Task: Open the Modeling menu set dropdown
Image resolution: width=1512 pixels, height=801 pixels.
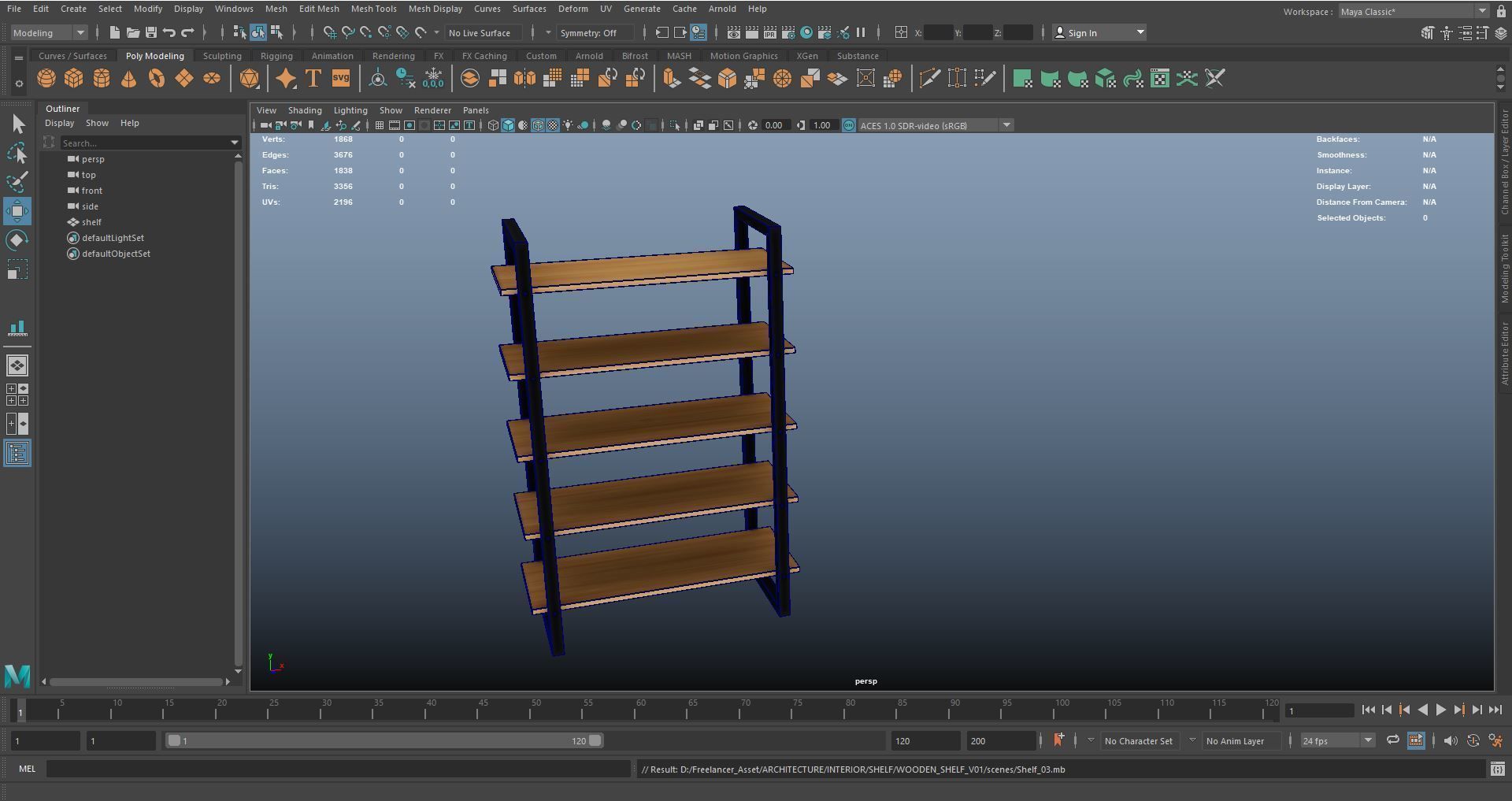Action: coord(49,32)
